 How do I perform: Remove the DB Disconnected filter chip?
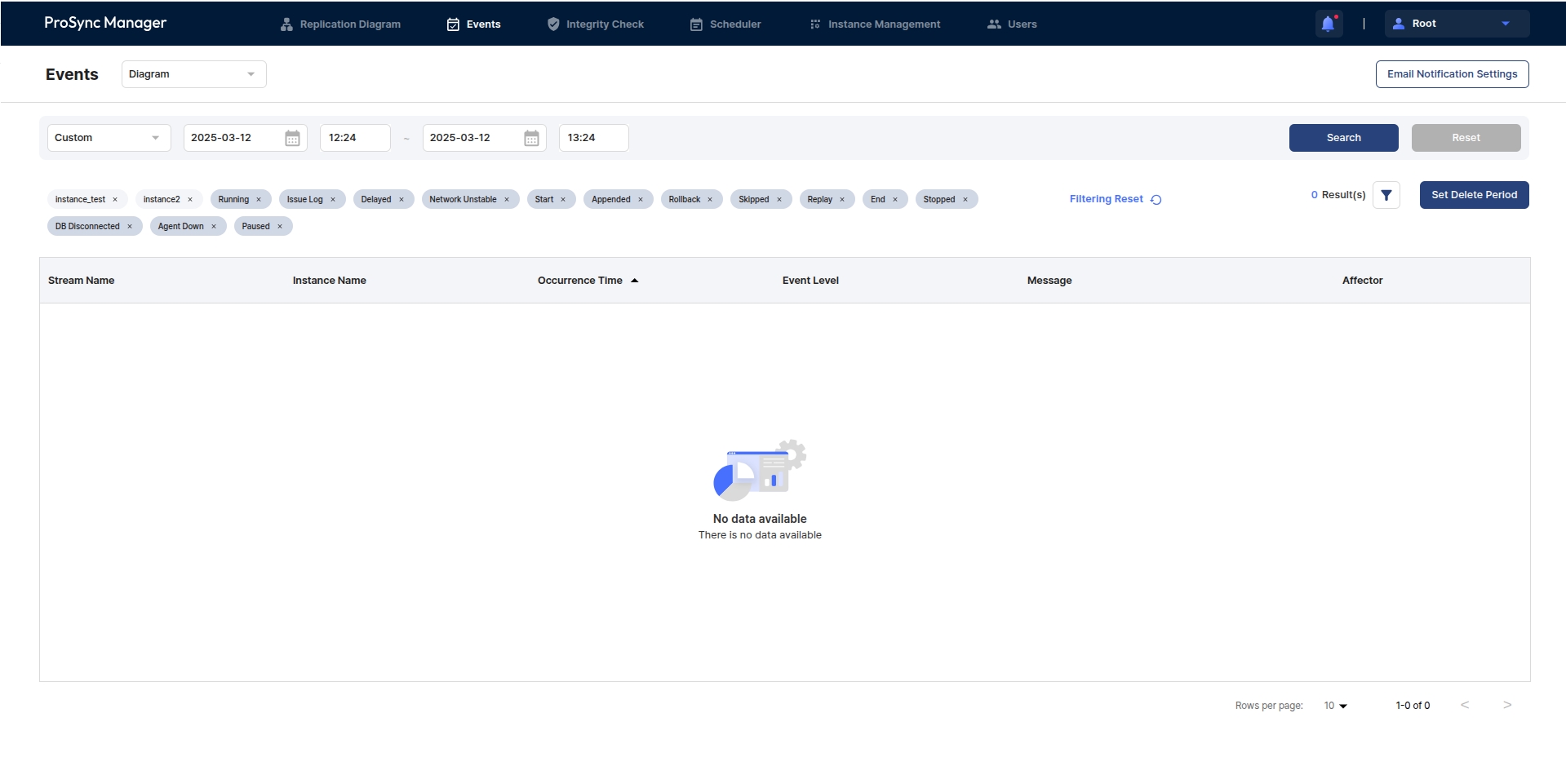(x=130, y=227)
